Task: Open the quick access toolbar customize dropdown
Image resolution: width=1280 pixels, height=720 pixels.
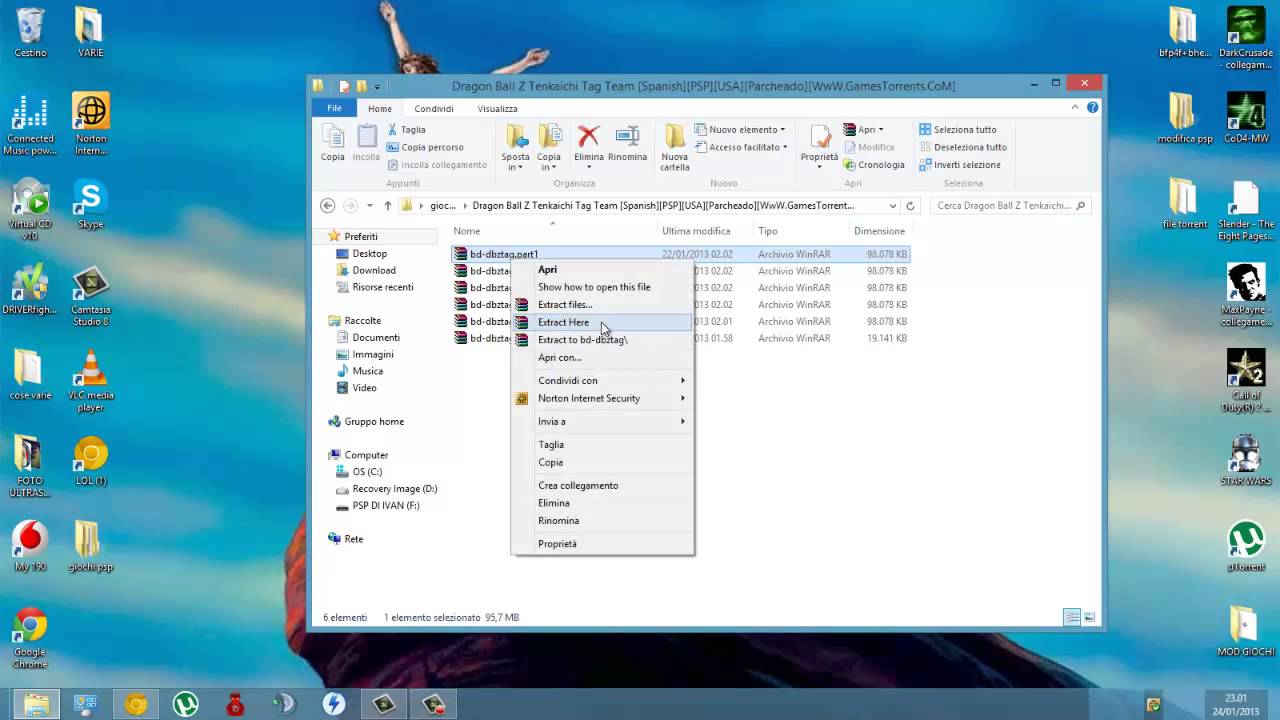Action: [376, 86]
